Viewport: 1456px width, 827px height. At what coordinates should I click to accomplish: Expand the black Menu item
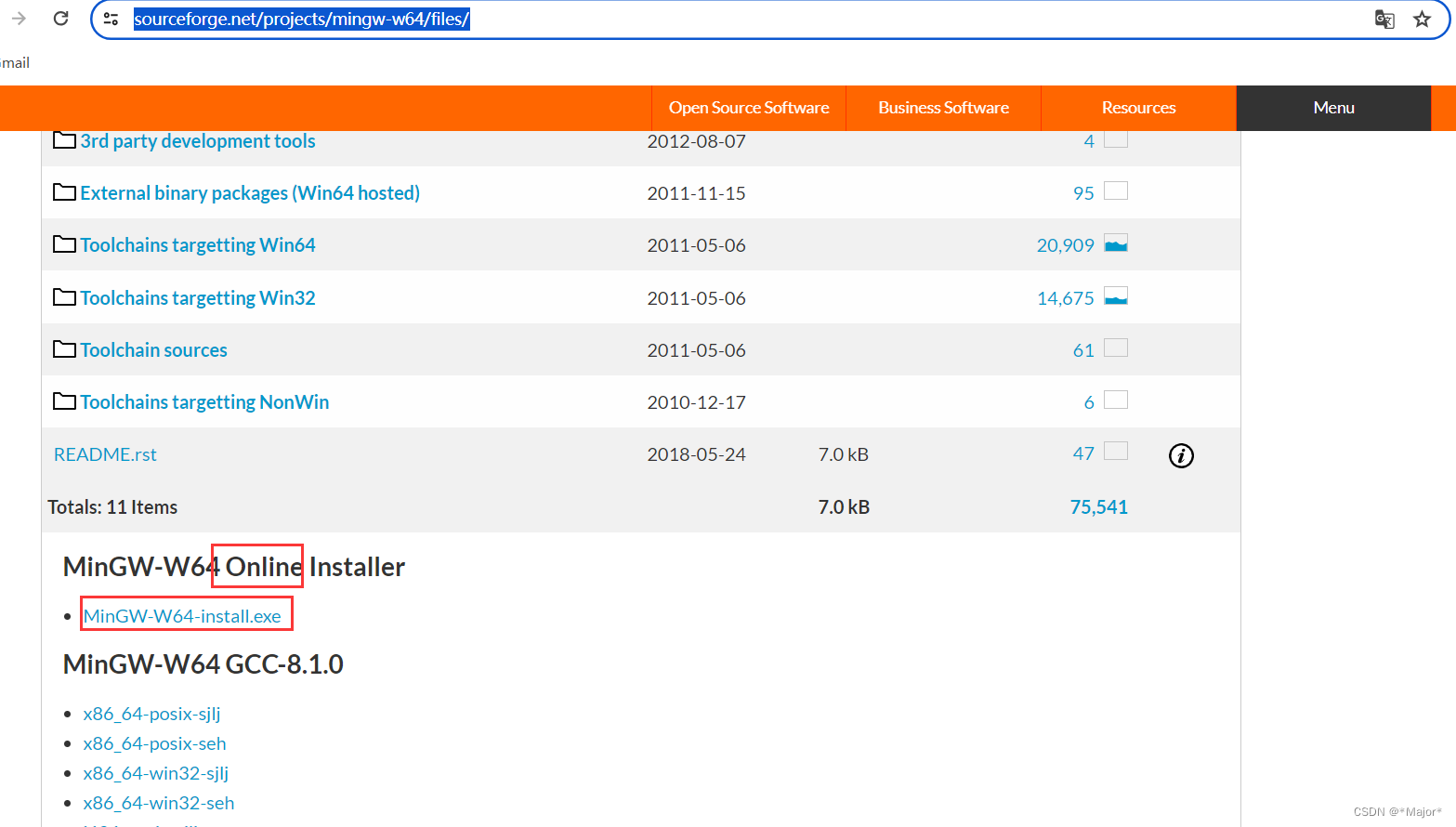(x=1333, y=108)
